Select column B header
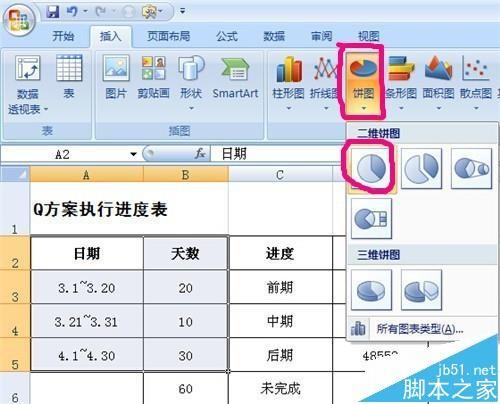 tap(186, 174)
